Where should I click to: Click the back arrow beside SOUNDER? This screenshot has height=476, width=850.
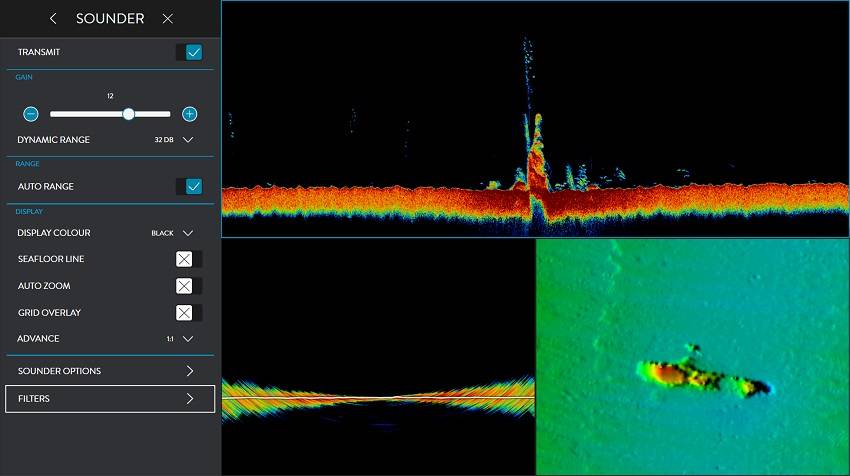click(53, 19)
